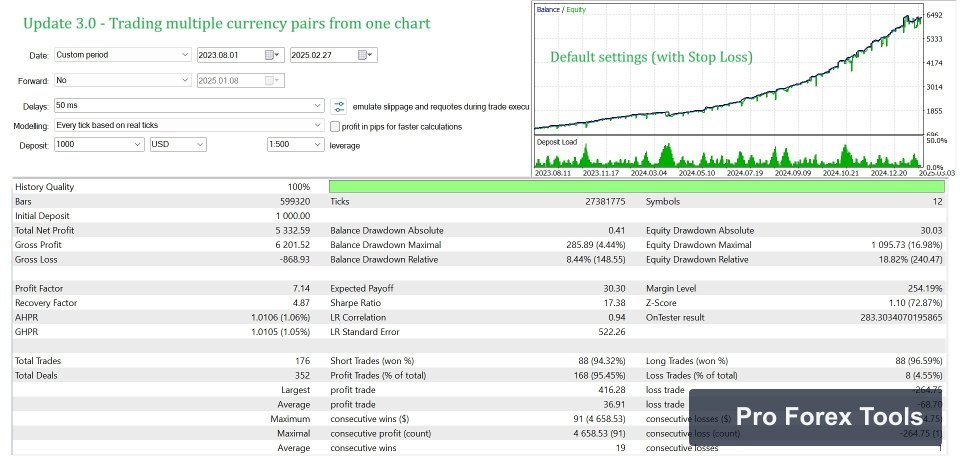Click the 'Sharpe Ratio' label

click(x=355, y=303)
